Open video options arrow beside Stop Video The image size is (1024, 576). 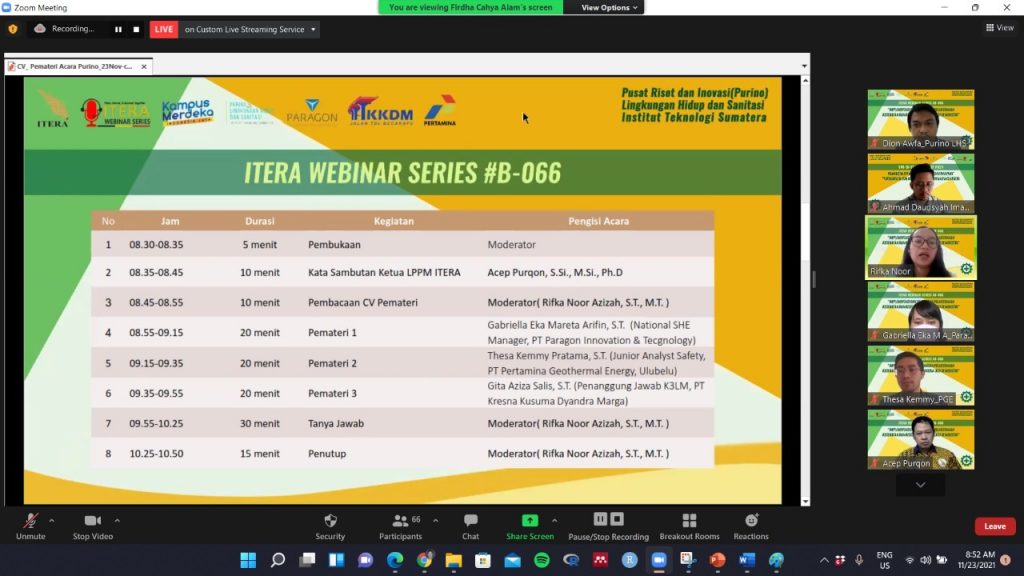coord(117,520)
